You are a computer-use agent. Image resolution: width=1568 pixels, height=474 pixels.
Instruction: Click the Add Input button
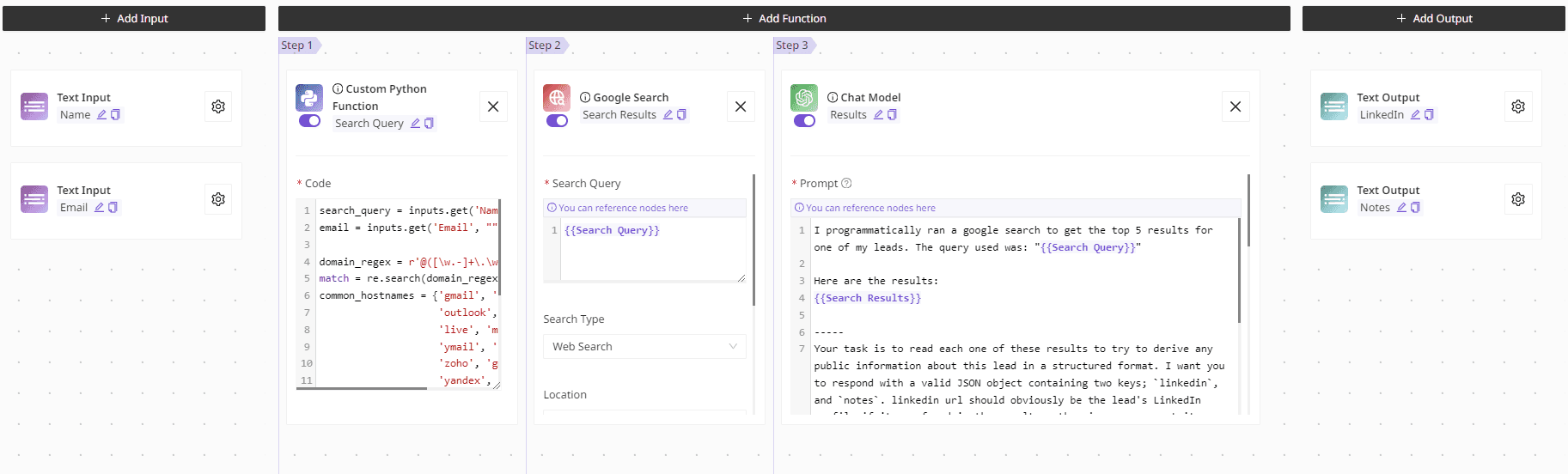click(x=134, y=18)
